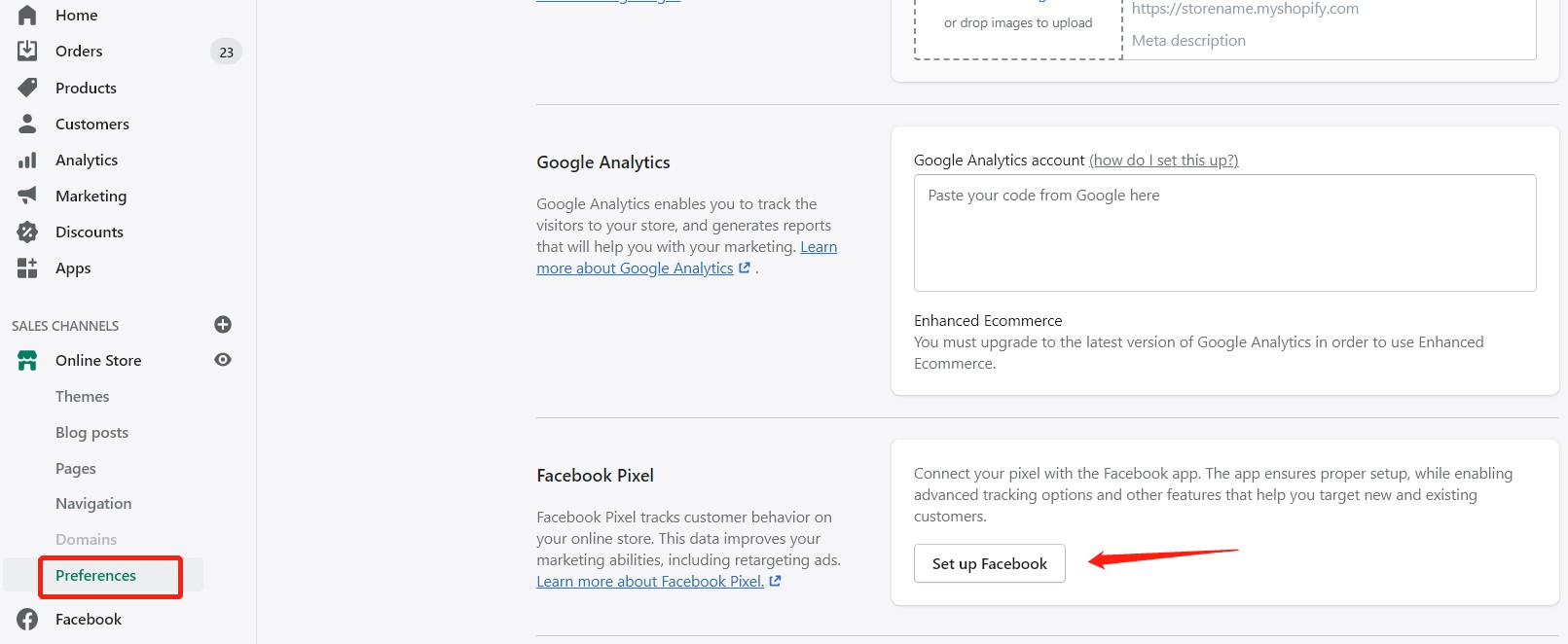Add a sales channel with plus icon

[223, 324]
